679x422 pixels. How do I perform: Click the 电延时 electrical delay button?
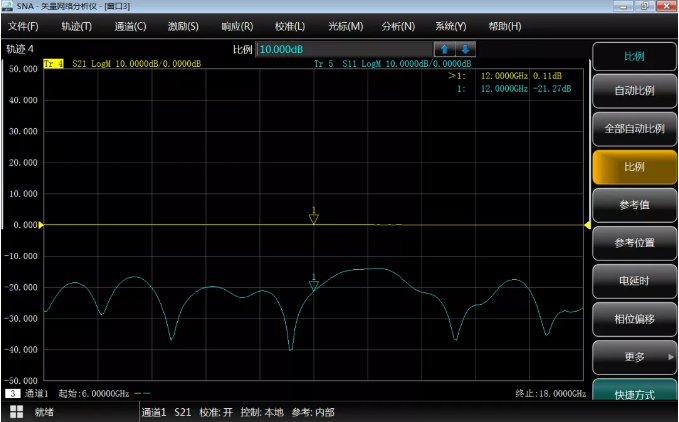634,280
